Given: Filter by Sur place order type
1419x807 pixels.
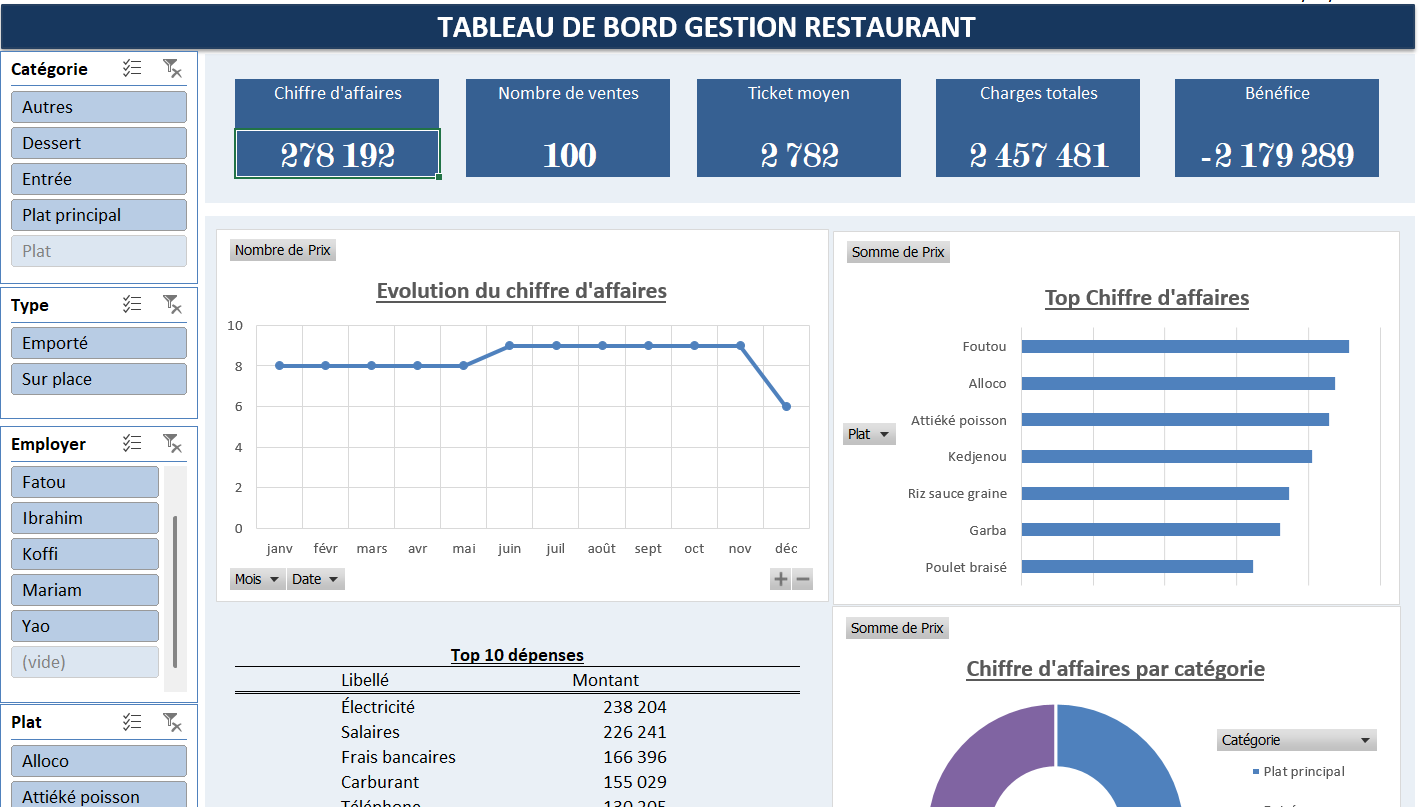Looking at the screenshot, I should [99, 379].
